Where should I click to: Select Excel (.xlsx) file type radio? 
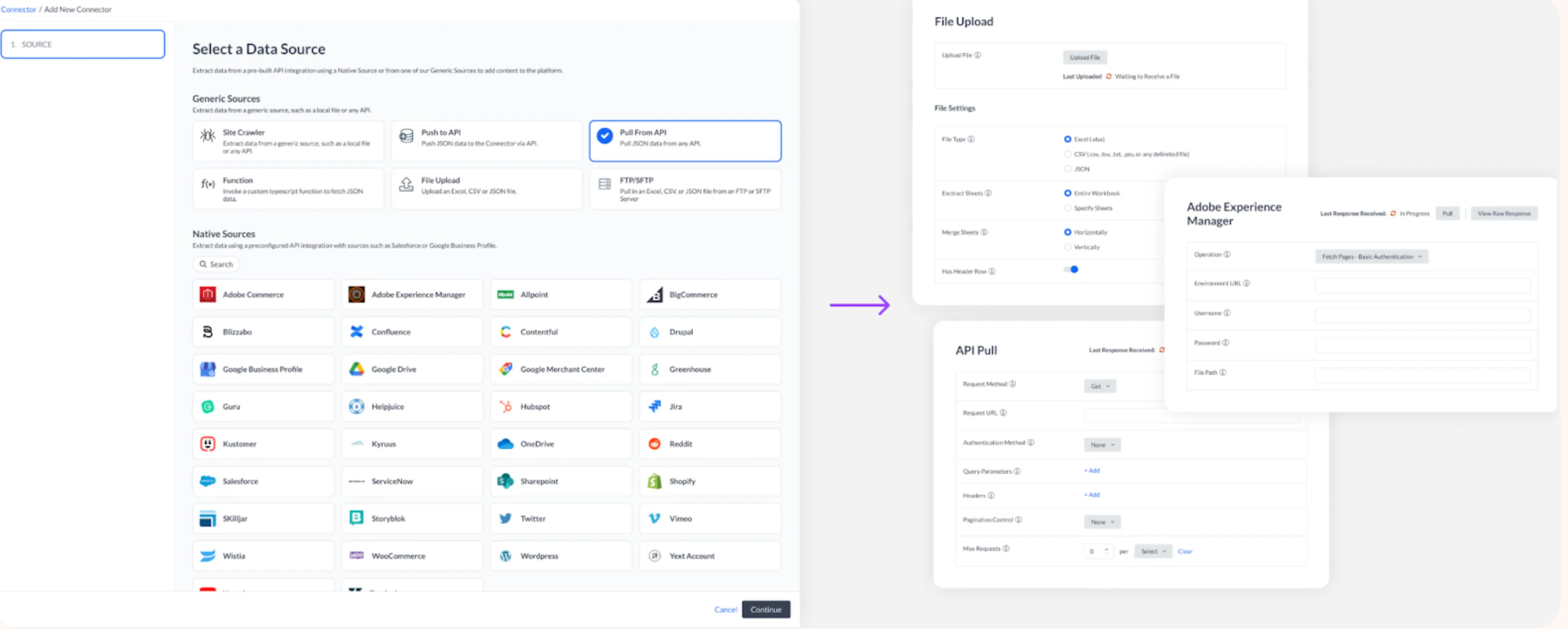click(x=1068, y=139)
